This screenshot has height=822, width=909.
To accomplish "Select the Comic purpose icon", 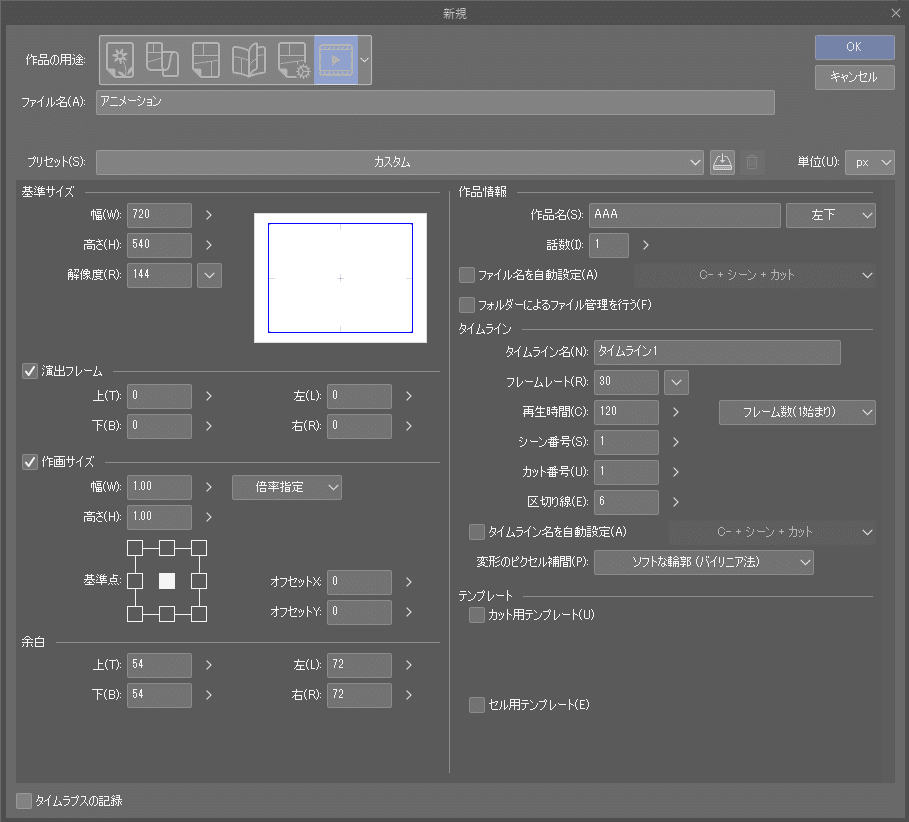I will (x=205, y=59).
